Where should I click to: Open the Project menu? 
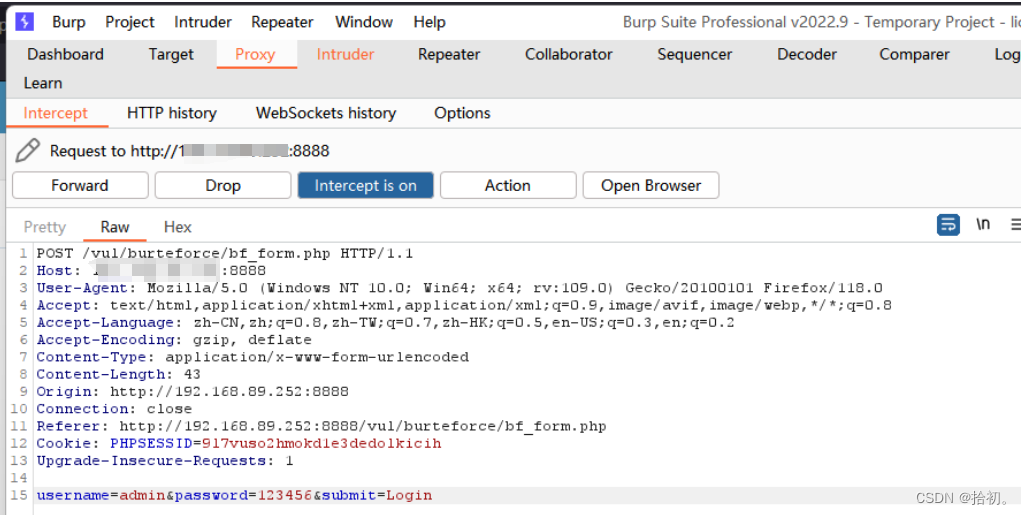[130, 22]
